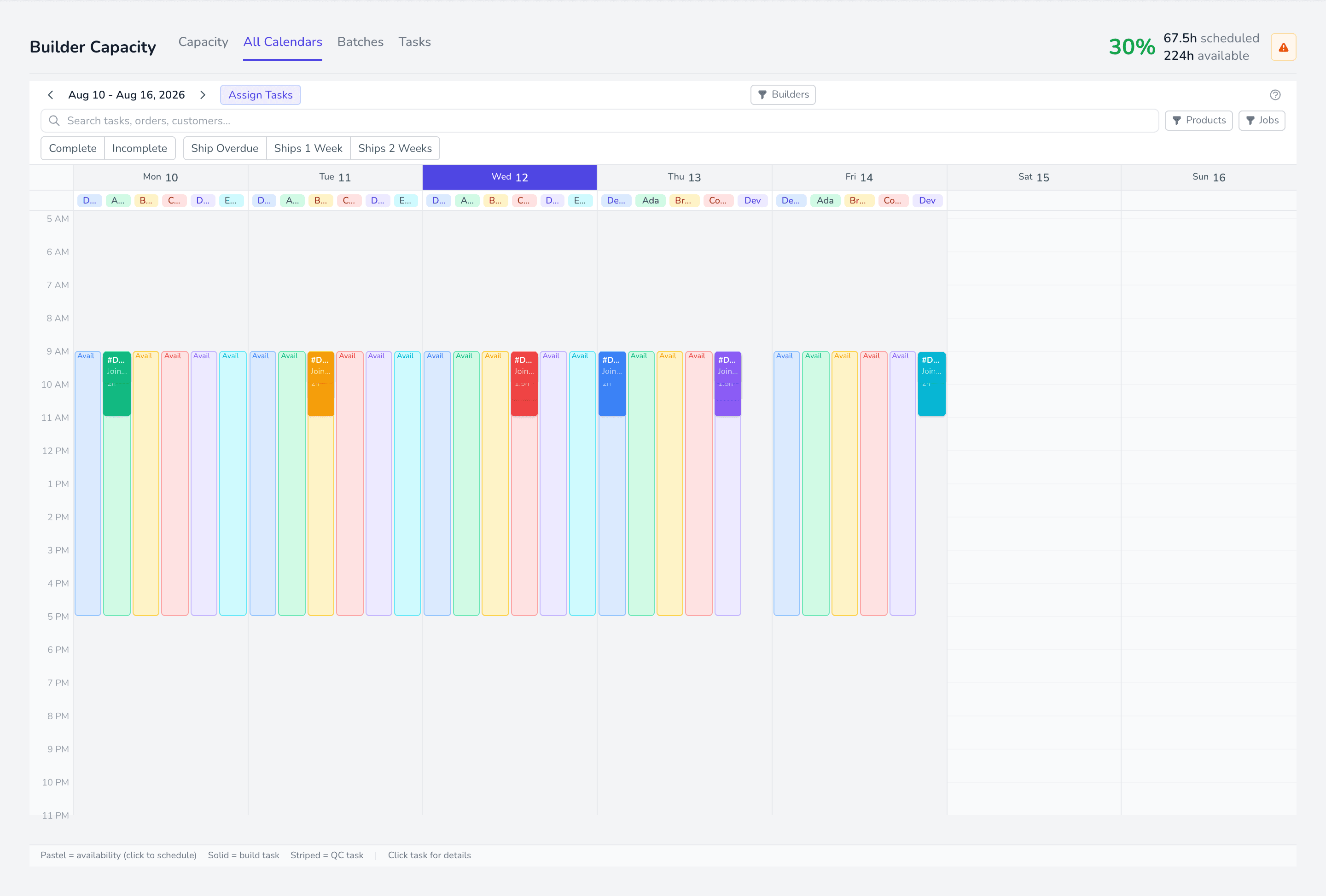Click the red C... builder chip under Wed 12
This screenshot has height=896, width=1326.
(x=523, y=200)
